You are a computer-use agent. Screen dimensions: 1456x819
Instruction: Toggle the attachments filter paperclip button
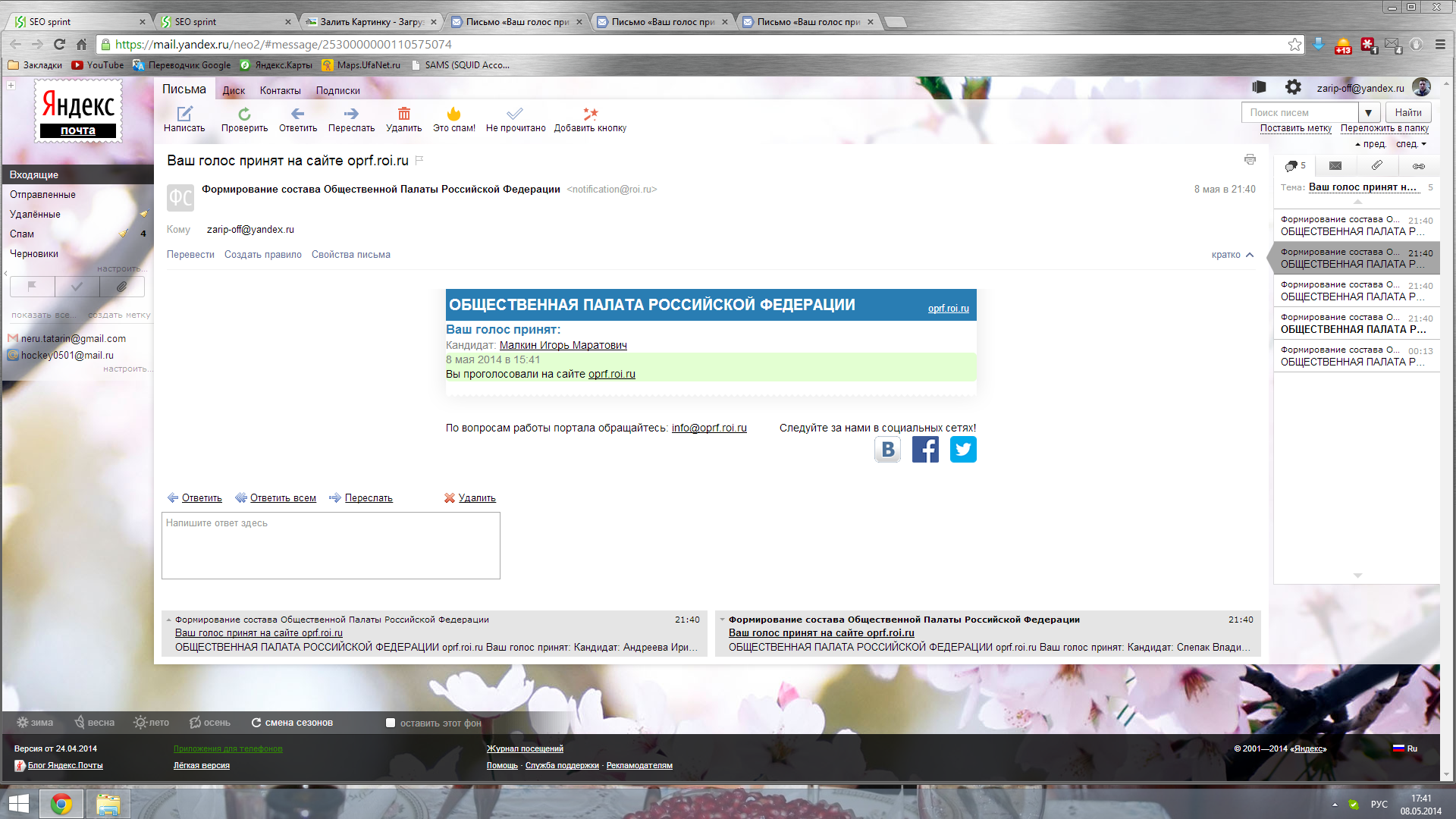coord(121,287)
